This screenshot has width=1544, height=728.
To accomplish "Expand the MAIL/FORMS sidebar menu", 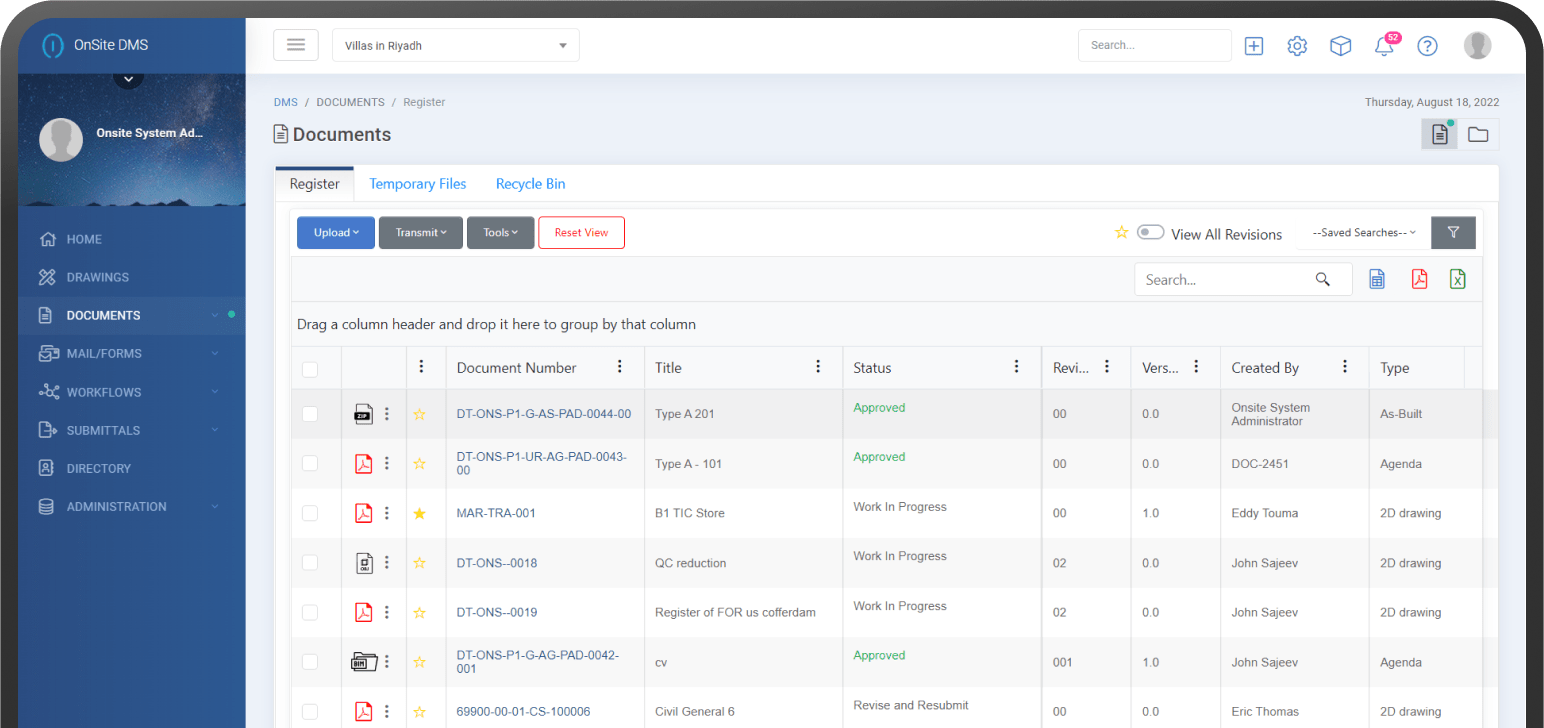I will pyautogui.click(x=131, y=353).
